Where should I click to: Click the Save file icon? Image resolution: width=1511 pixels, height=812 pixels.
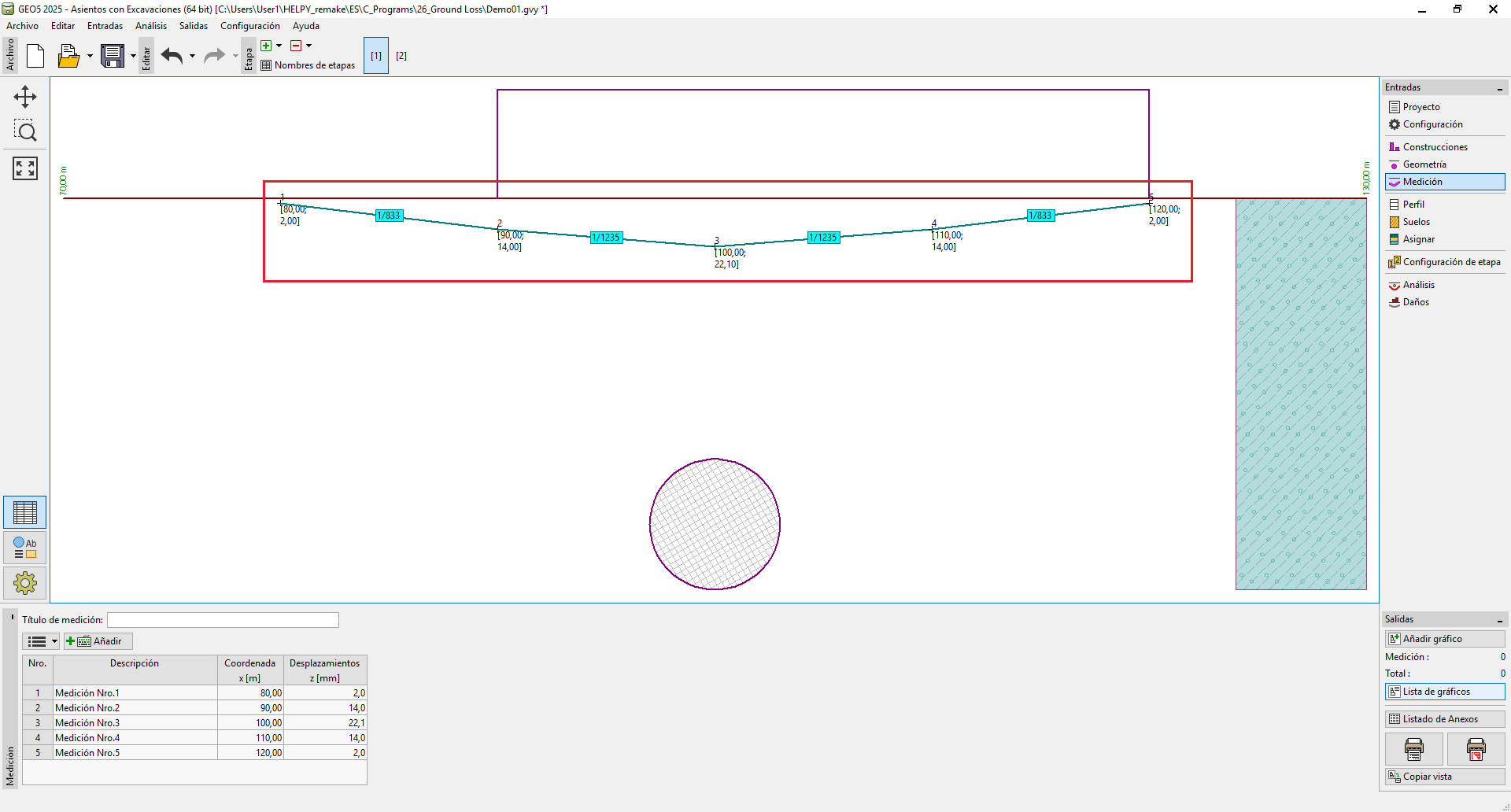tap(113, 56)
